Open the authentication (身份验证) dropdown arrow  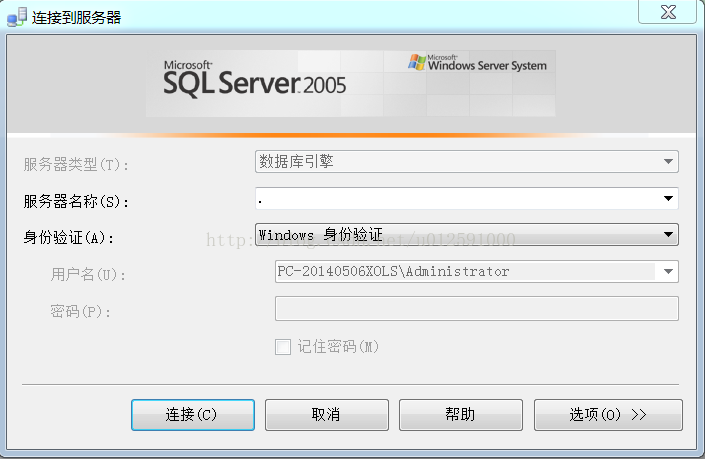click(x=668, y=234)
